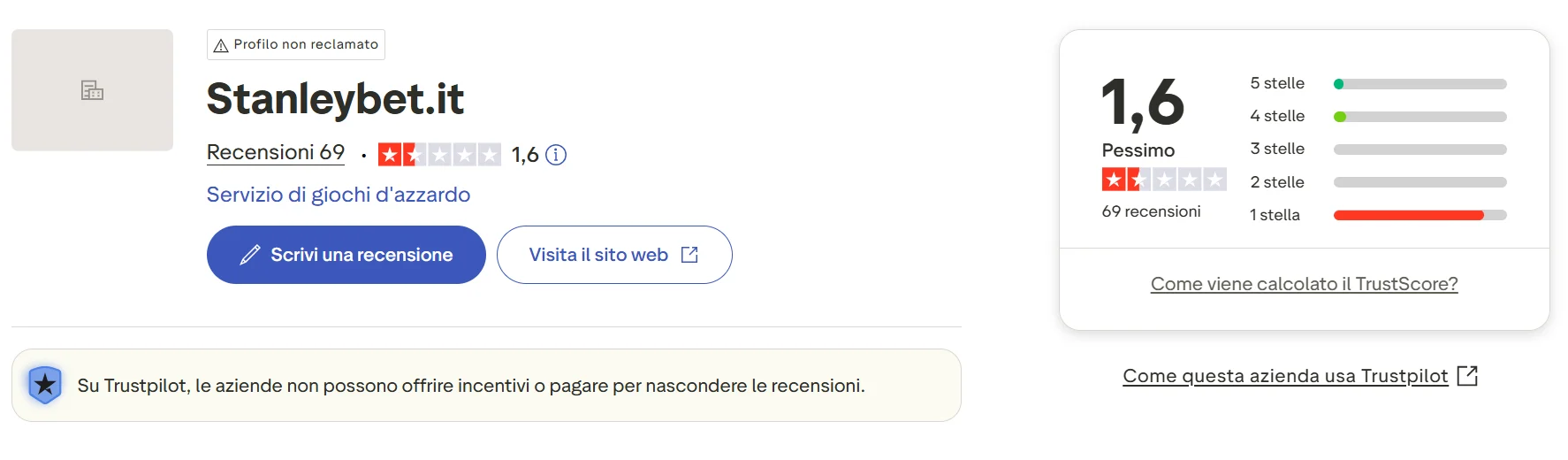Open Visita il sito web link
This screenshot has height=460, width=1568.
(598, 255)
